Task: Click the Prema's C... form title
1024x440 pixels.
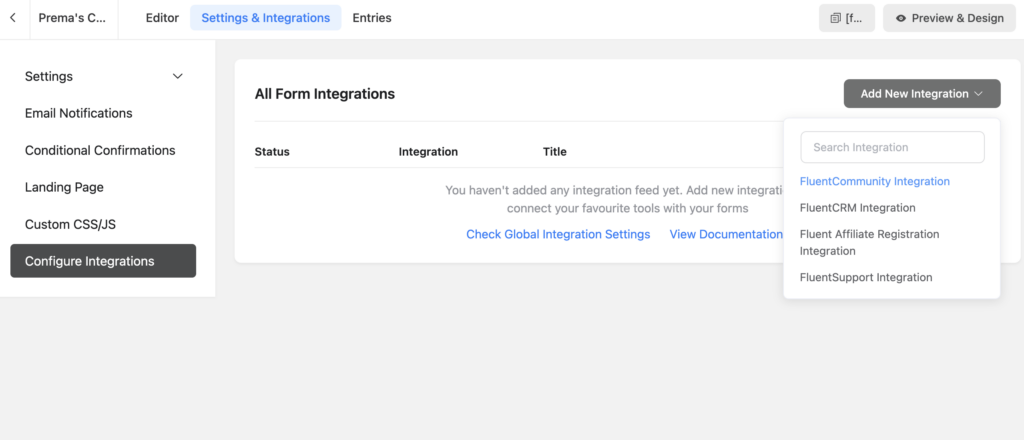Action: (72, 18)
